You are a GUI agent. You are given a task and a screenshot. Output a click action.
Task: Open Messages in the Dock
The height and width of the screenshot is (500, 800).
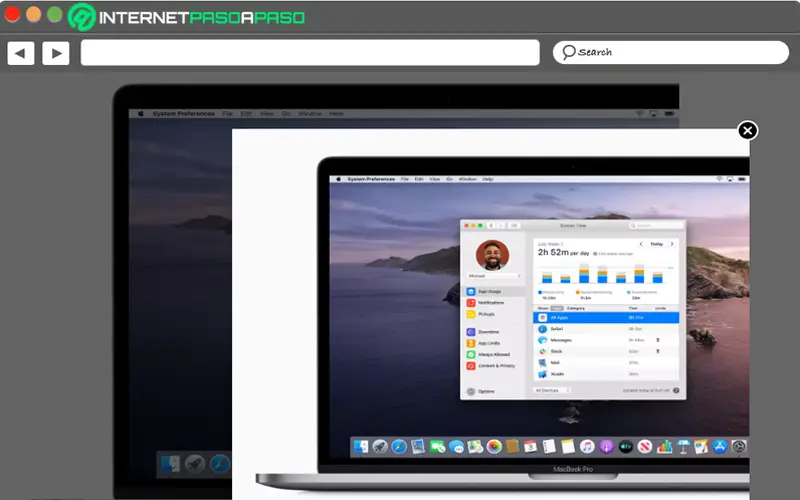(456, 447)
